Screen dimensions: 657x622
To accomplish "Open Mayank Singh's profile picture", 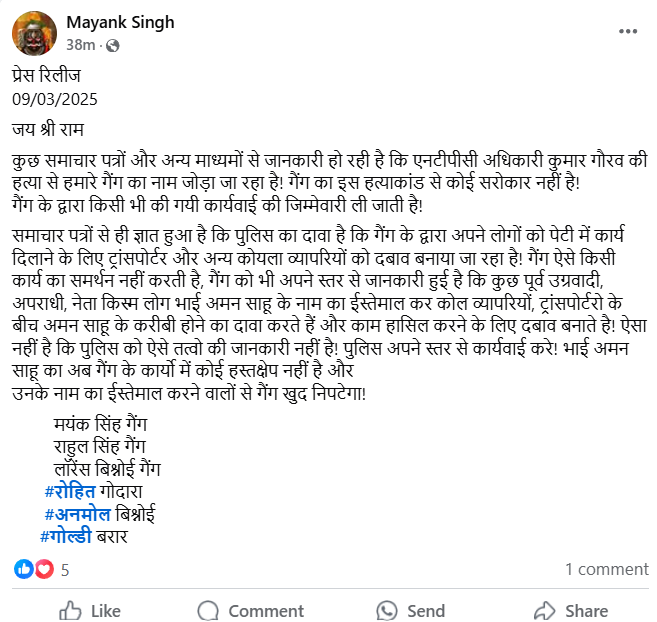I will 34,33.
